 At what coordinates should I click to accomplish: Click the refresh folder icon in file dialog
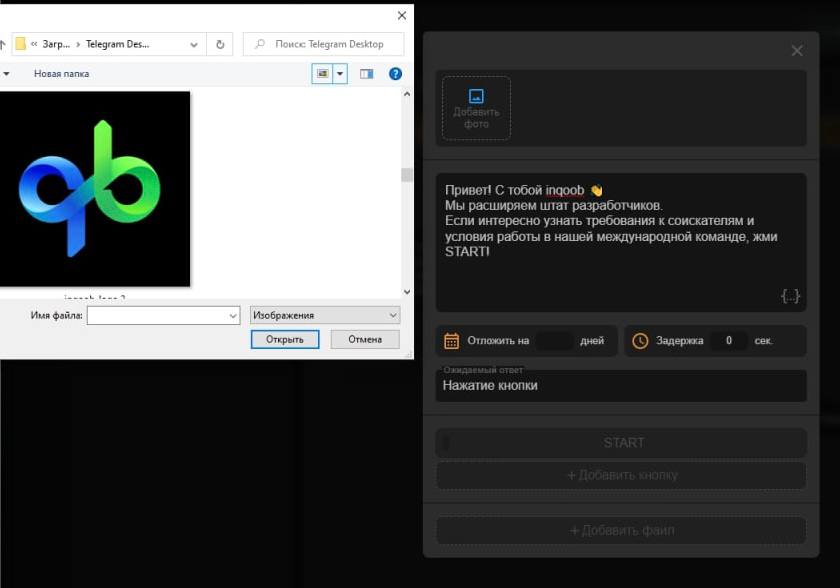(220, 44)
